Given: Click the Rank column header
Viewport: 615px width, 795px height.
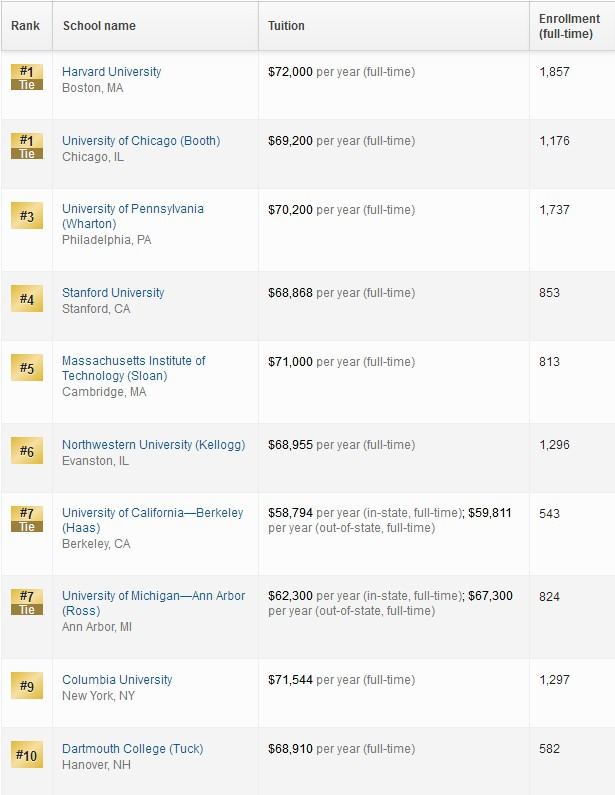Looking at the screenshot, I should [x=25, y=26].
